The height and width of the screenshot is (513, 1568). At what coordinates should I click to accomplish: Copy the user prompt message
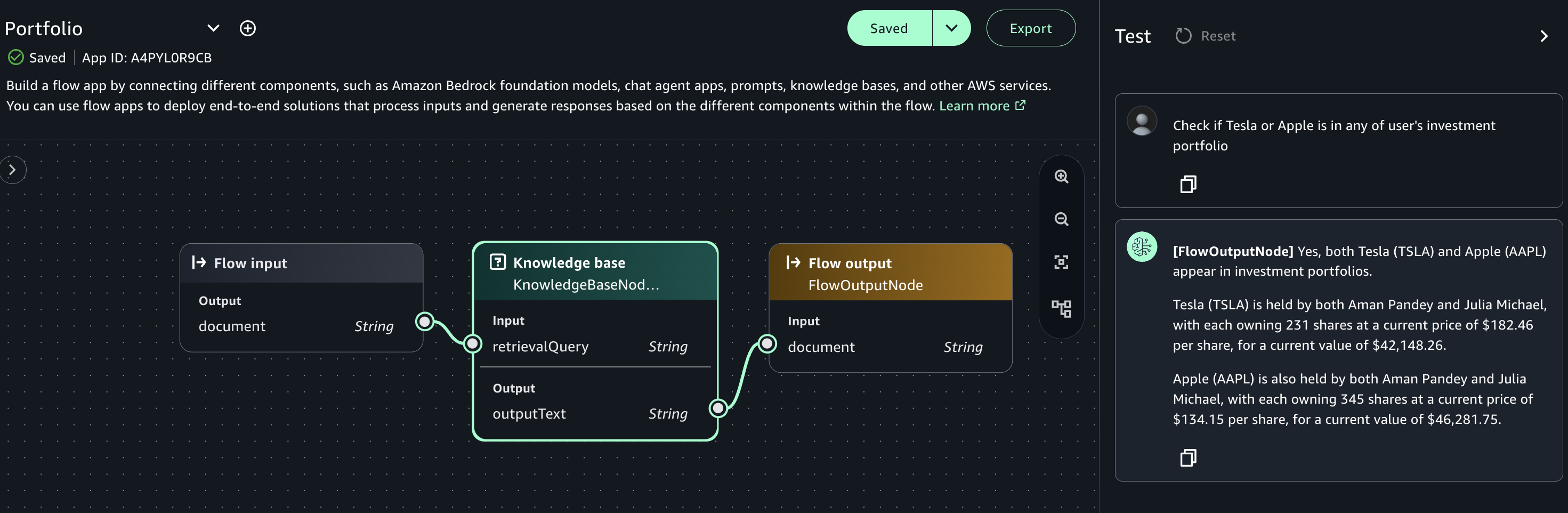(1187, 184)
